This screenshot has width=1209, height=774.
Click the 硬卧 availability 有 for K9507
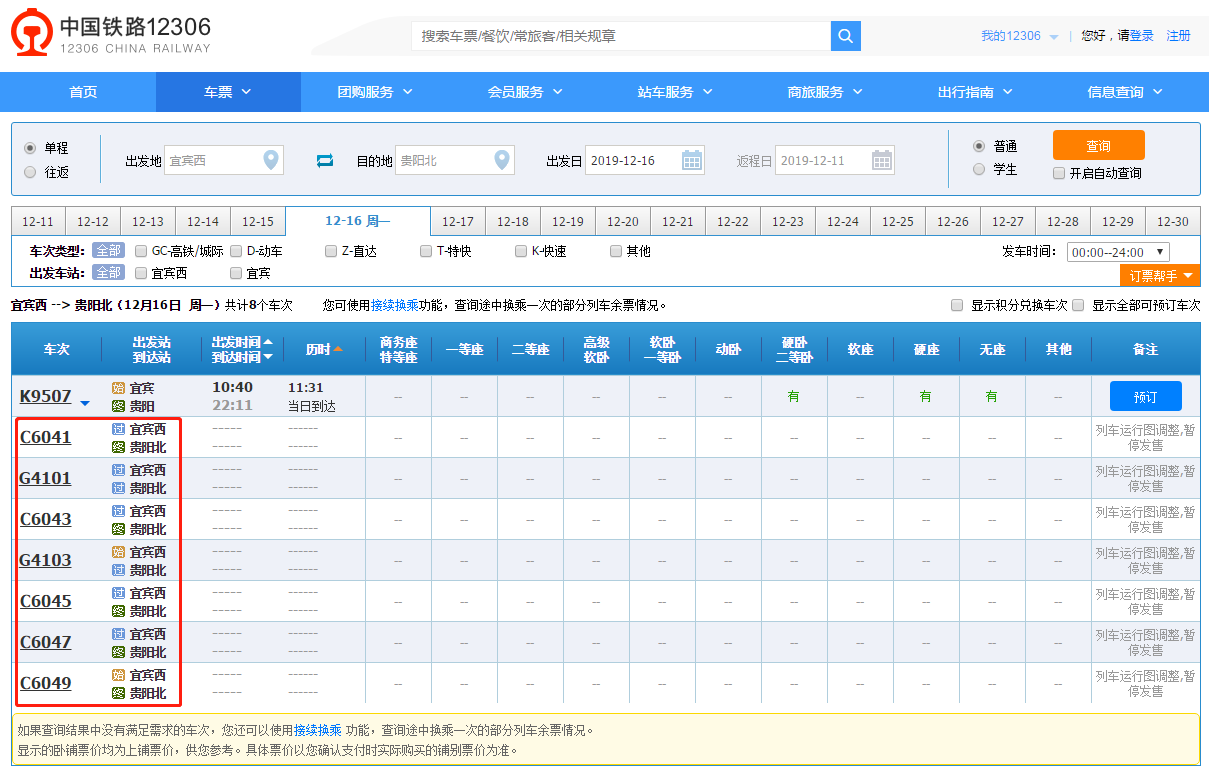[x=793, y=396]
